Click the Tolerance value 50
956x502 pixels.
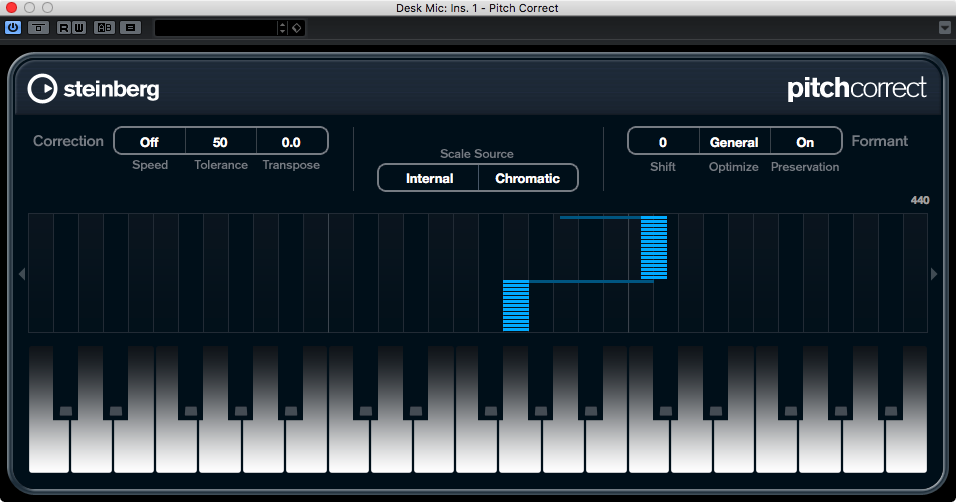[220, 142]
